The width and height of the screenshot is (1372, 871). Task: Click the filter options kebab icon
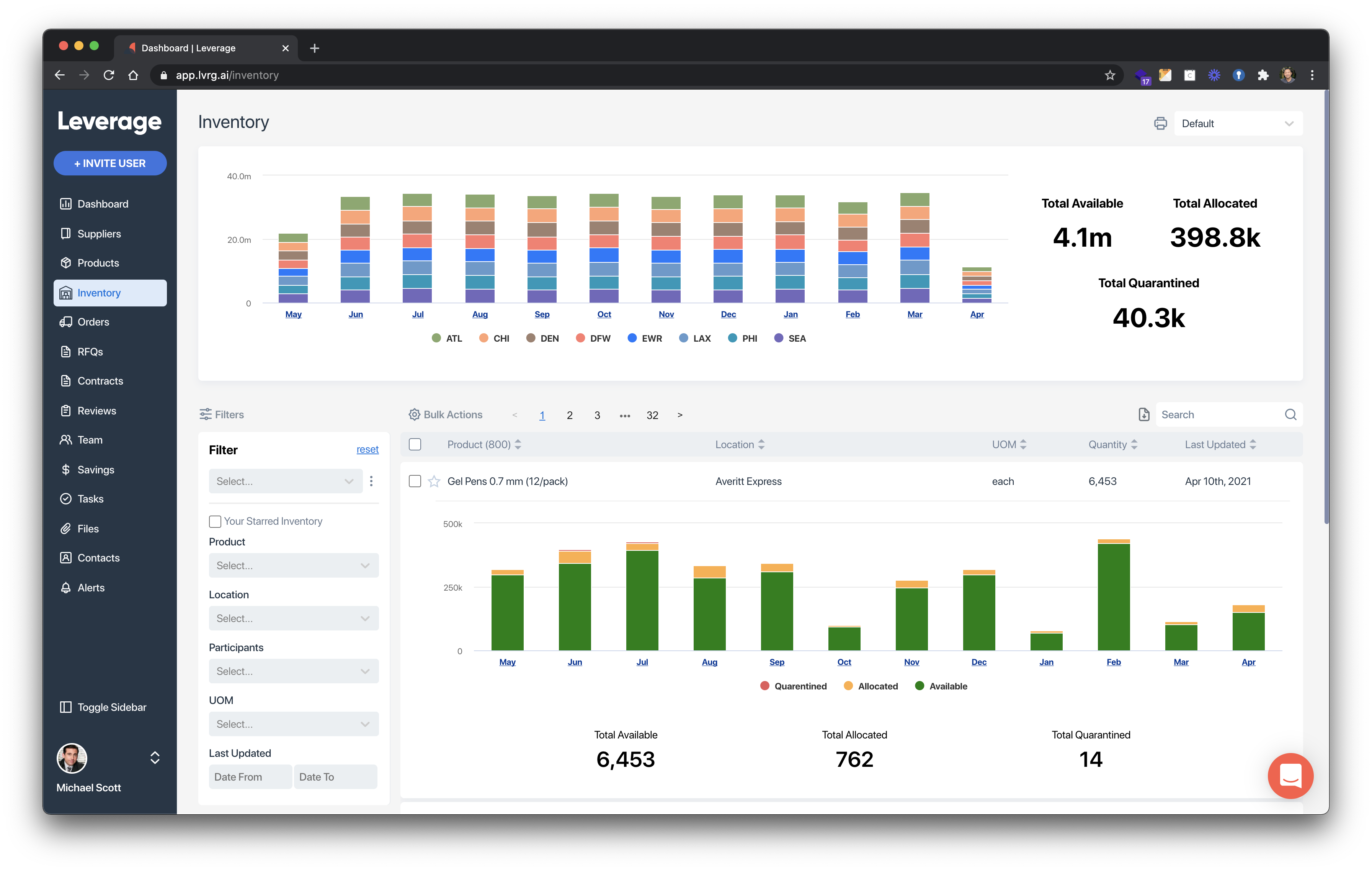click(371, 481)
